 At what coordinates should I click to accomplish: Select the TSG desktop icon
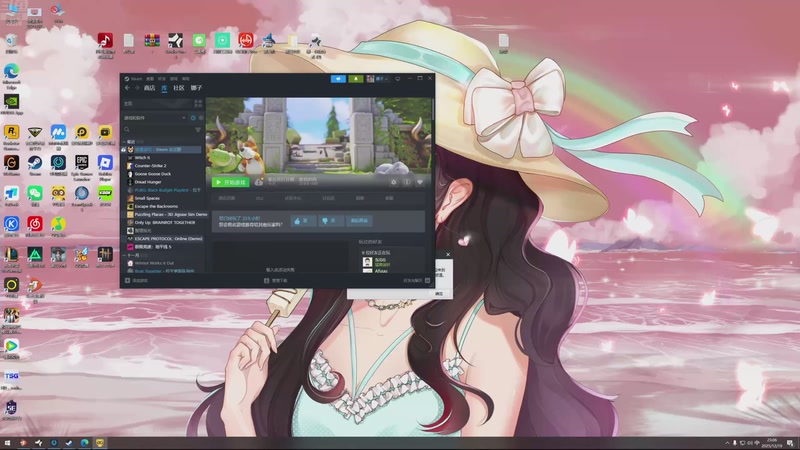[x=11, y=380]
